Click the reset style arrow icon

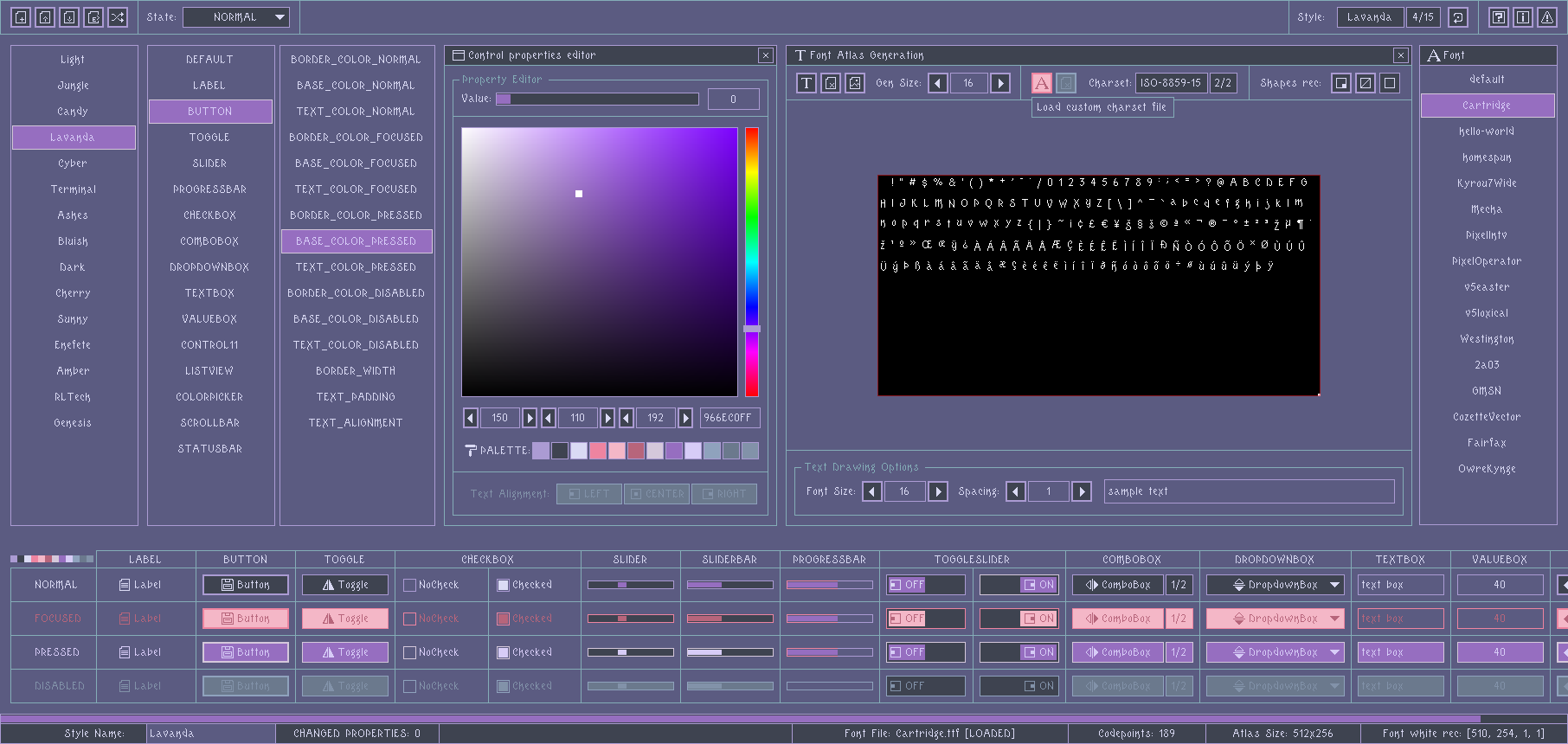click(x=1458, y=17)
